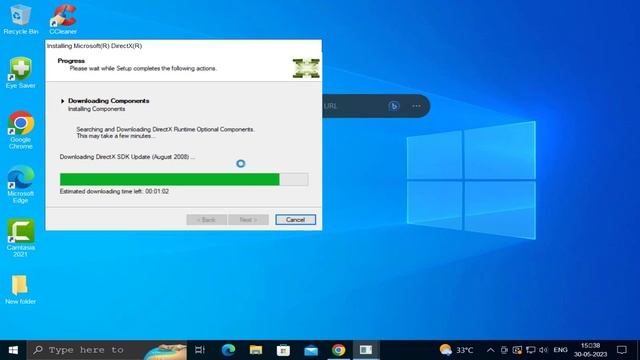Select the Microsoft Edge desktop shortcut
The width and height of the screenshot is (640, 360).
[x=20, y=184]
